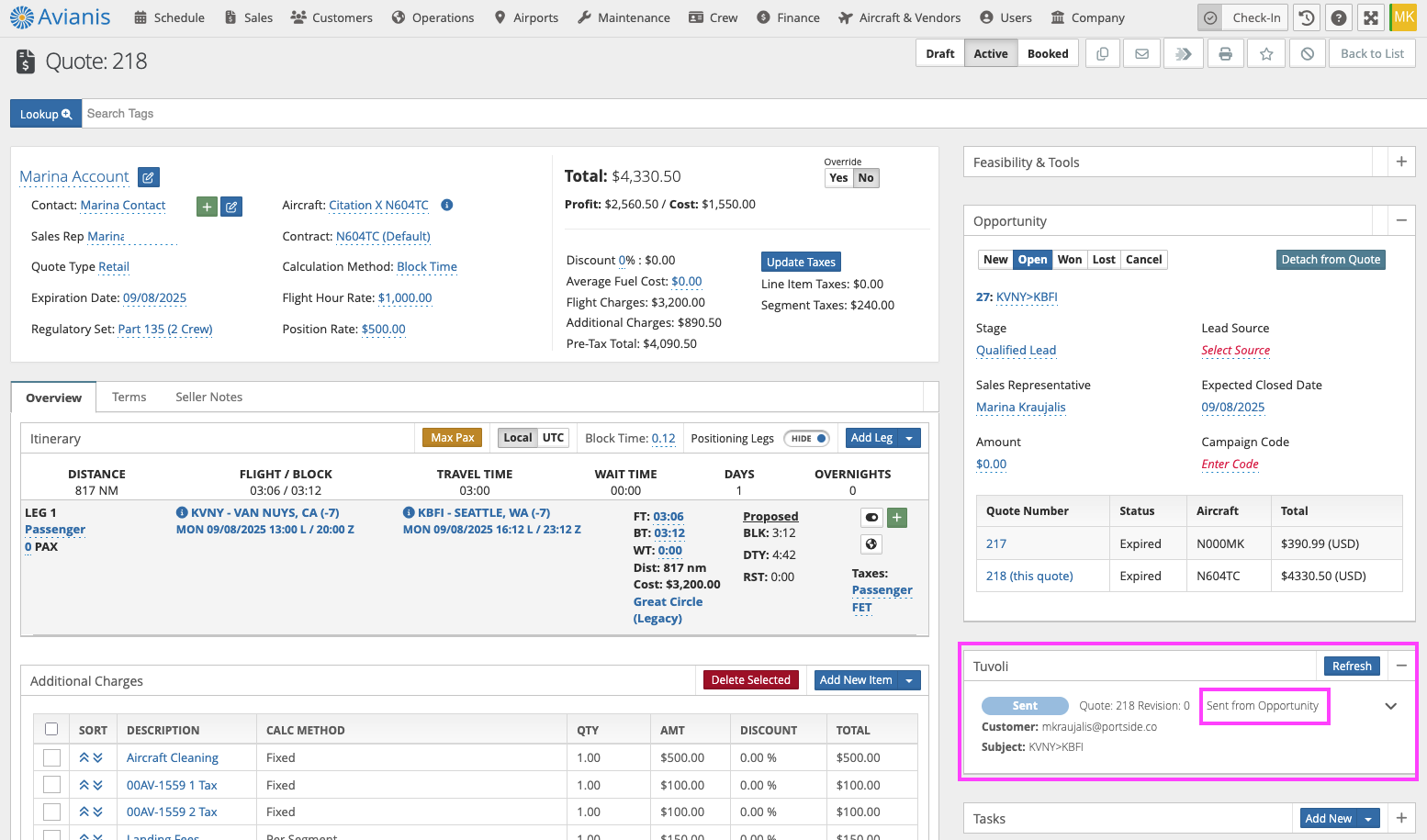
Task: Collapse the Opportunity panel
Action: pyautogui.click(x=1401, y=220)
